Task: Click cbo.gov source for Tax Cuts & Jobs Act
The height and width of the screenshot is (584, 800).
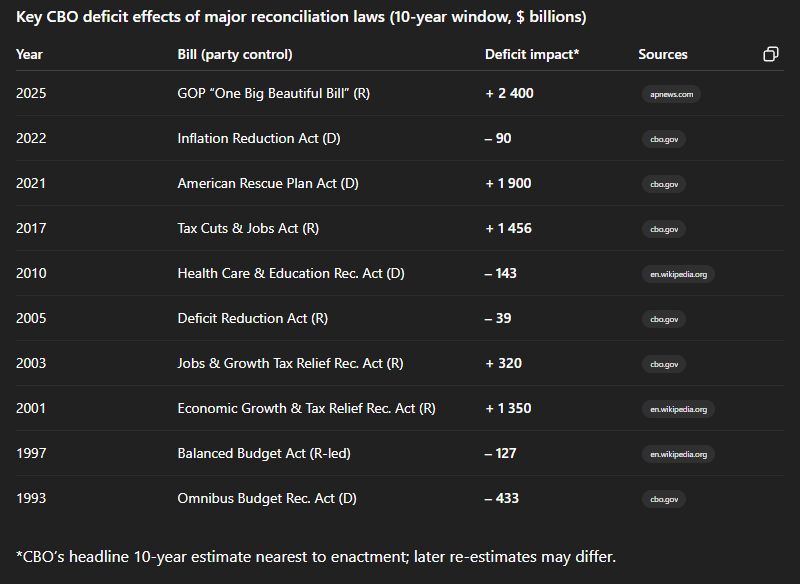Action: pos(664,229)
